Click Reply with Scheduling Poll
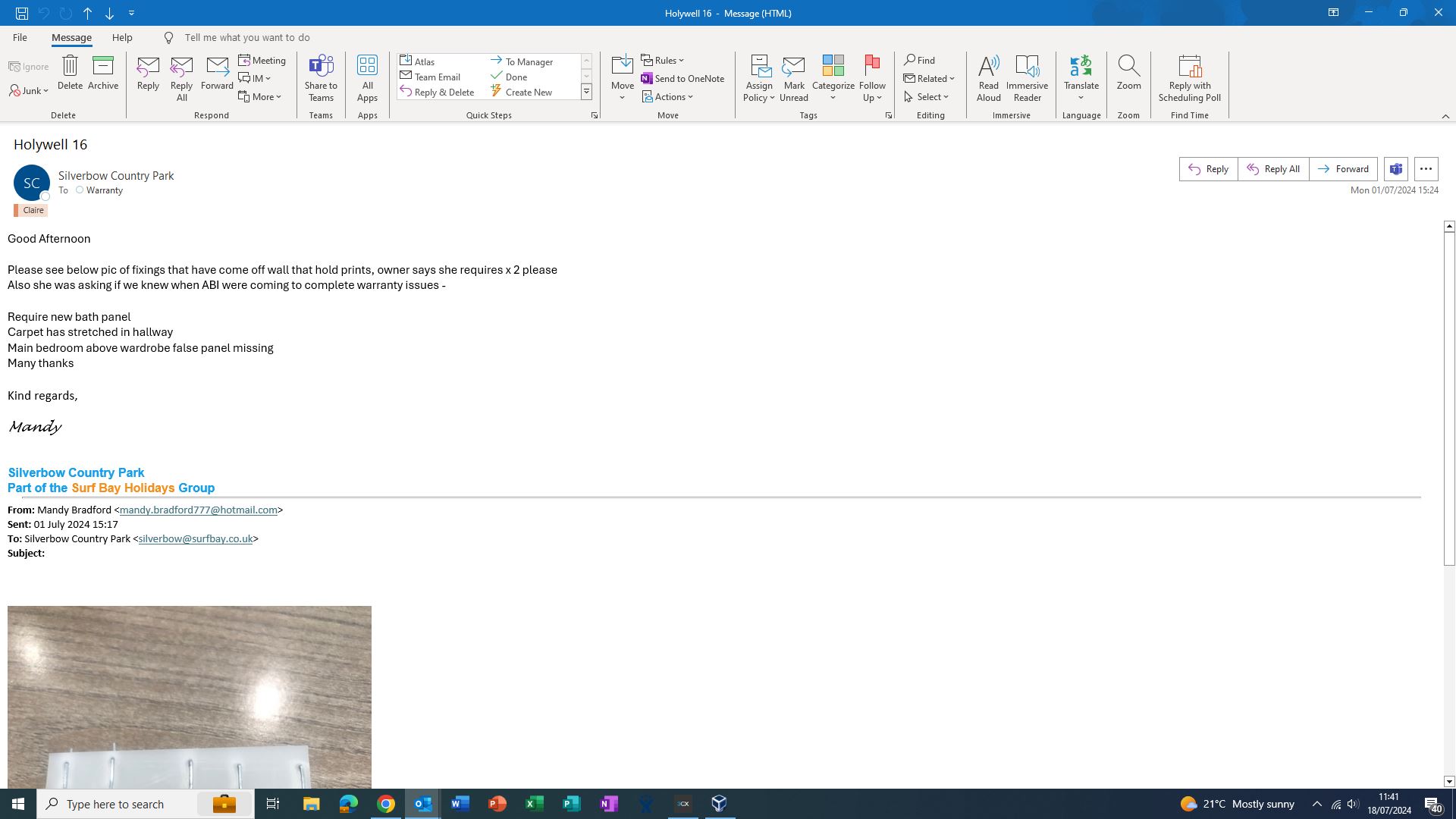The height and width of the screenshot is (819, 1456). click(1189, 67)
